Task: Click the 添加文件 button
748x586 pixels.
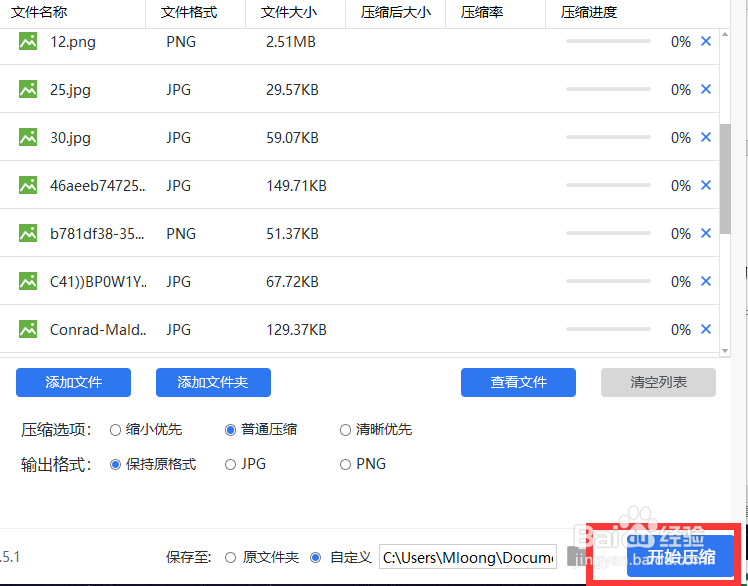Action: tap(73, 382)
